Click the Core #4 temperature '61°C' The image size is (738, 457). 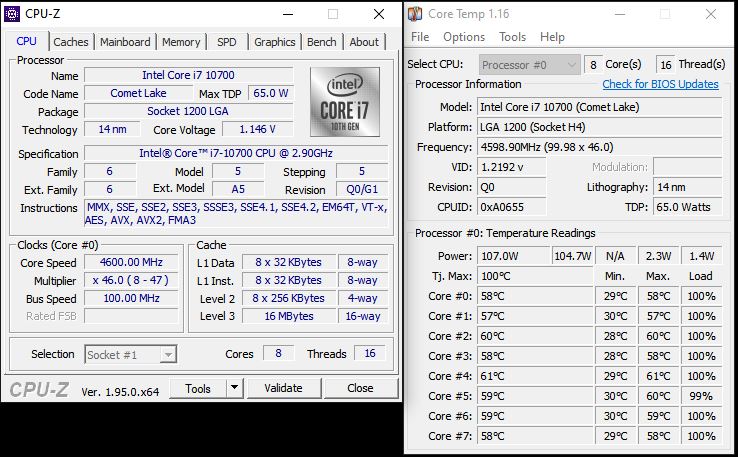coord(535,376)
